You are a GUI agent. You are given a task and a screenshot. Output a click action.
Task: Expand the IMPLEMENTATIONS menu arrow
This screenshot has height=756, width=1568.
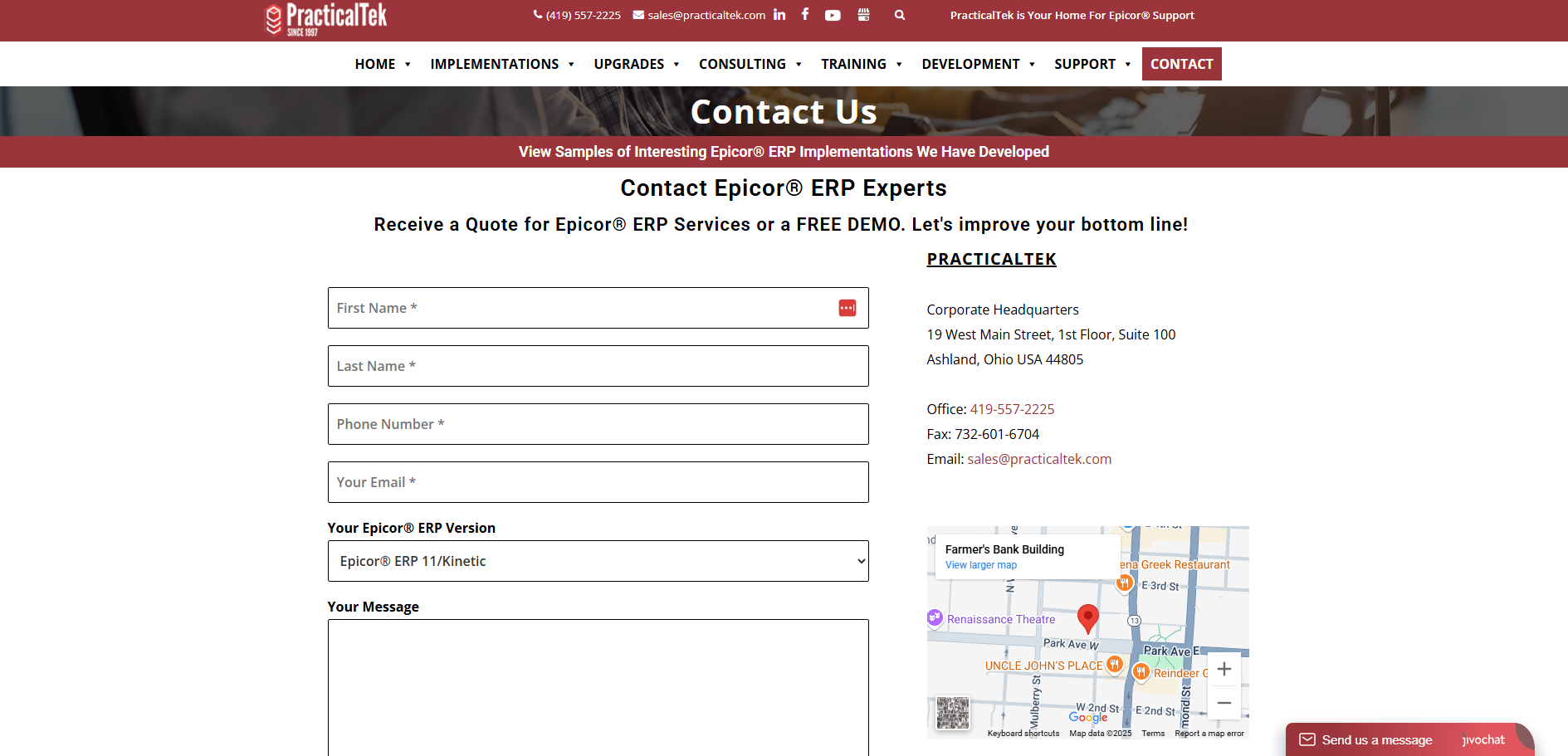(571, 64)
